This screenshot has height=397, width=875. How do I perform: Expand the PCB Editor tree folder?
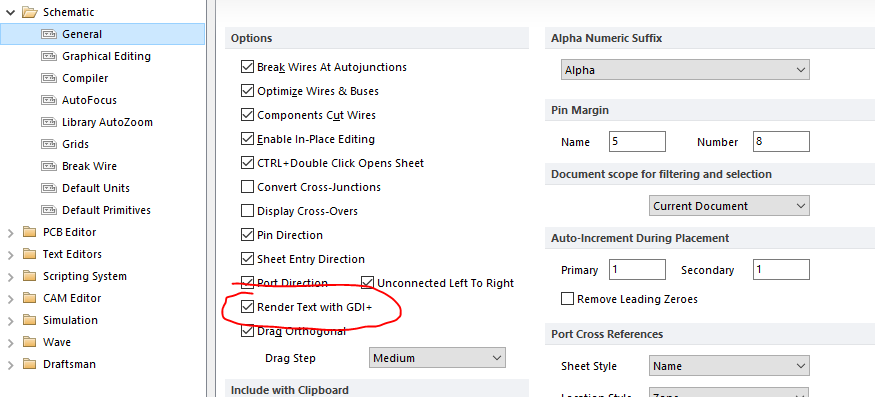click(x=11, y=233)
